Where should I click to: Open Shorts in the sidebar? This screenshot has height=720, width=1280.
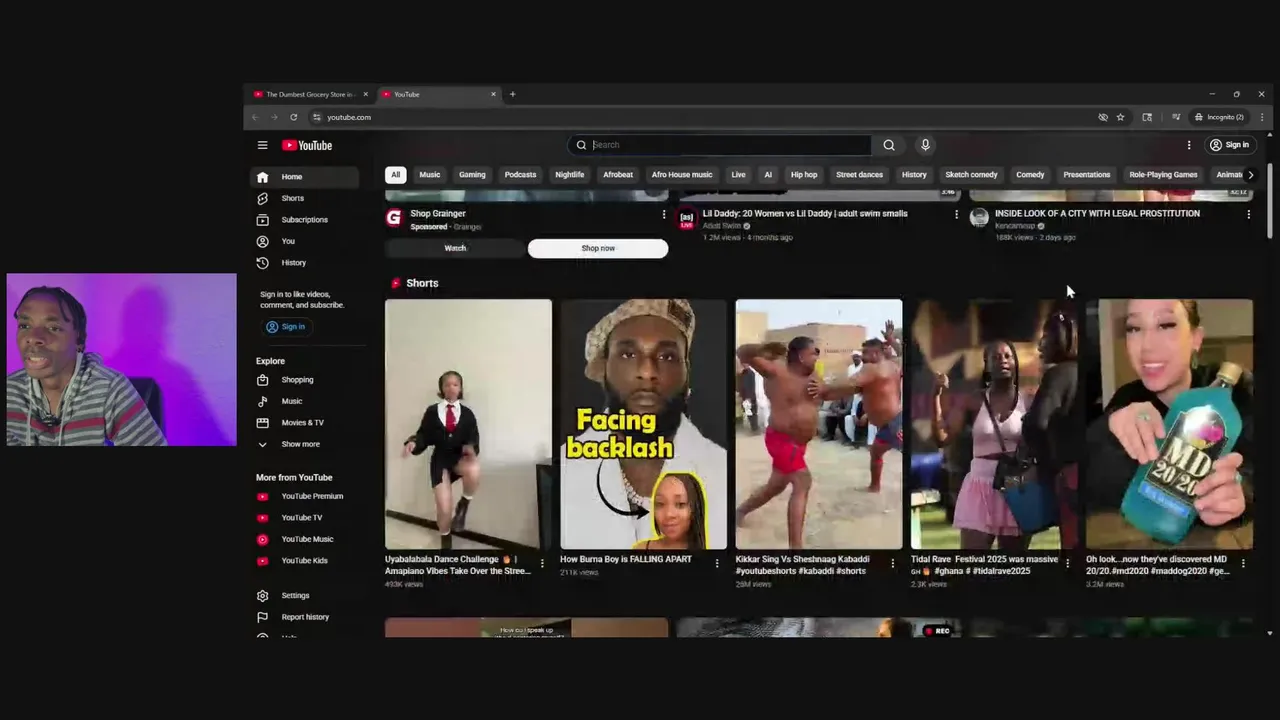pyautogui.click(x=304, y=198)
